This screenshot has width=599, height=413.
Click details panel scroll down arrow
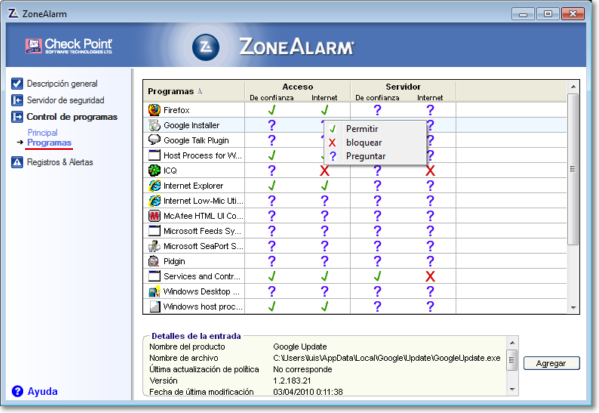tap(512, 389)
